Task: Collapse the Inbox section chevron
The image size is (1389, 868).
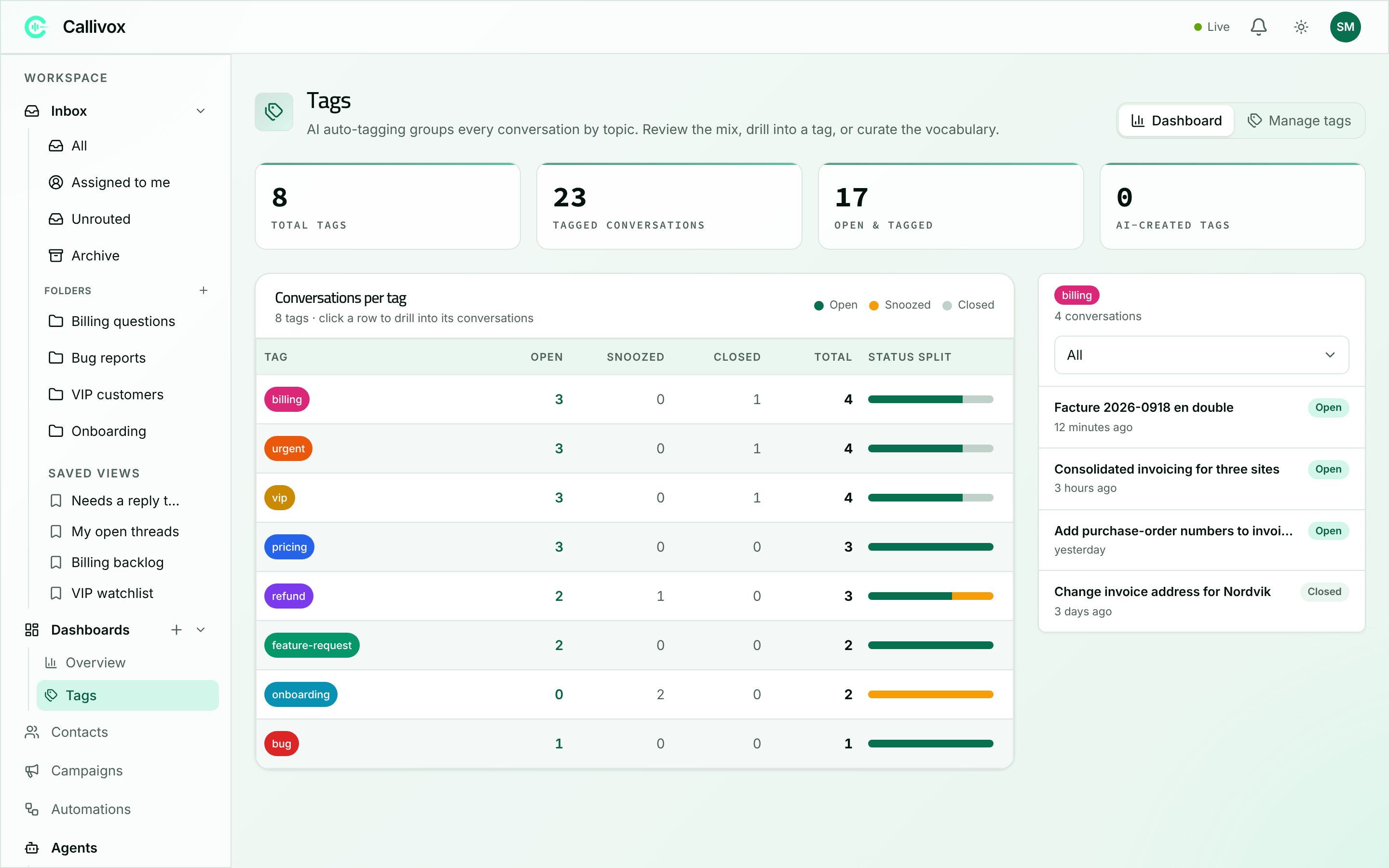Action: pyautogui.click(x=200, y=111)
